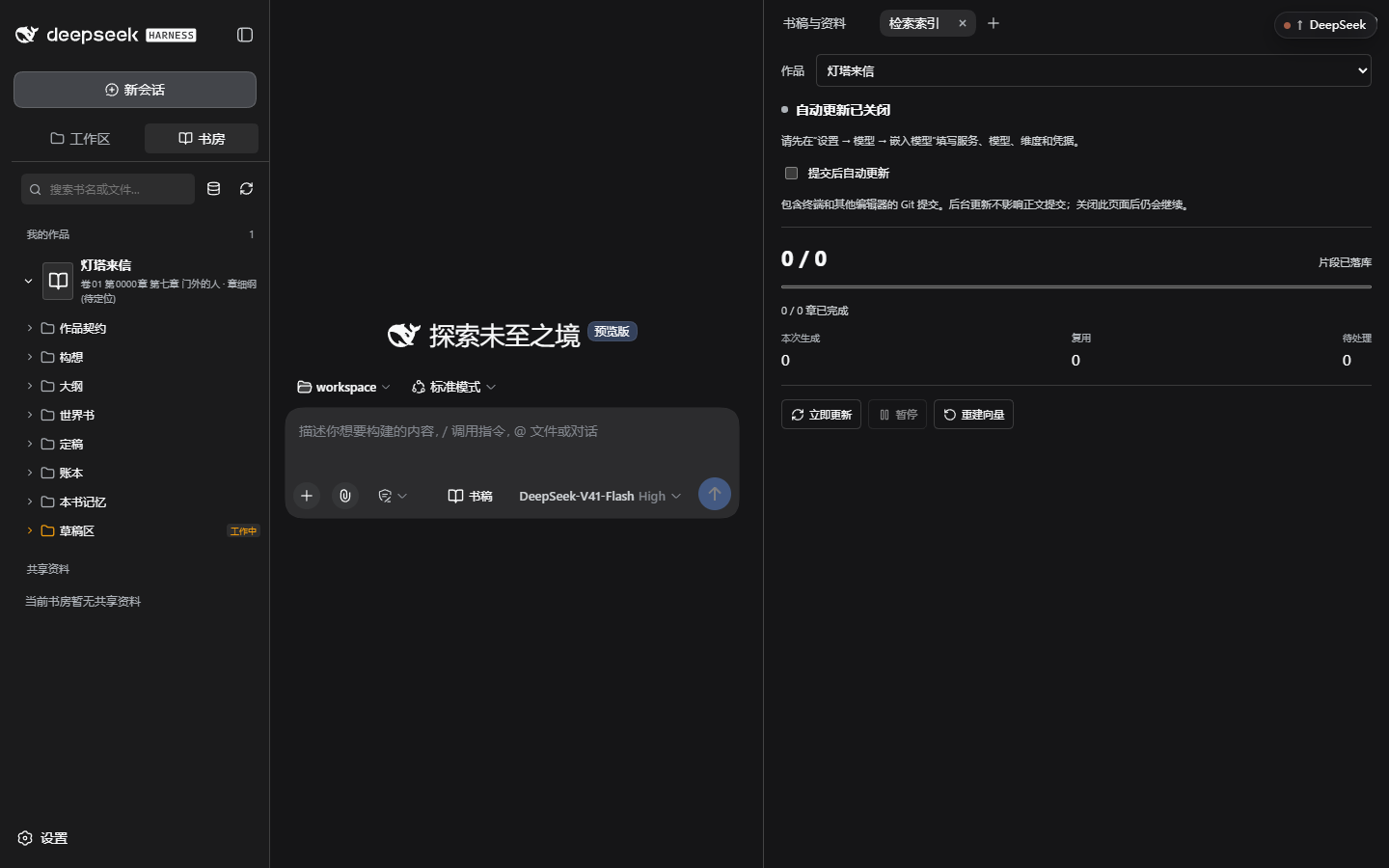Toggle the sidebar panel icon
1389x868 pixels.
coord(245,35)
